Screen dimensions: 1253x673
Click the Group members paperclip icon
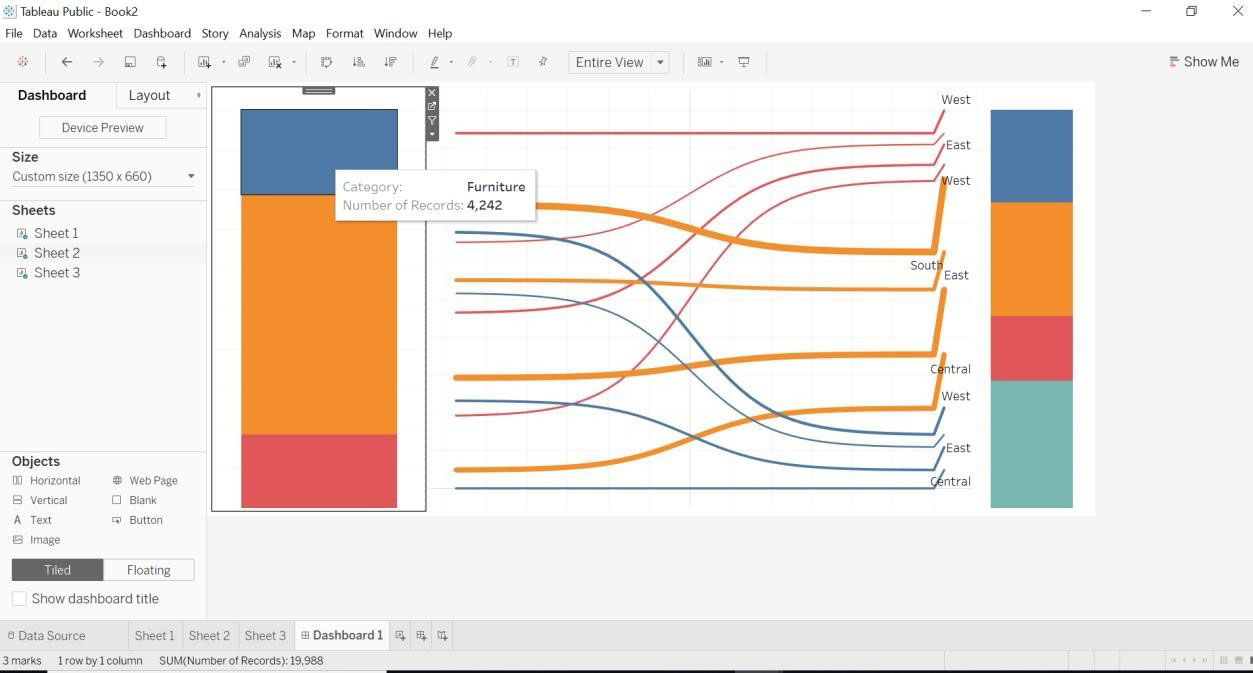tap(472, 62)
